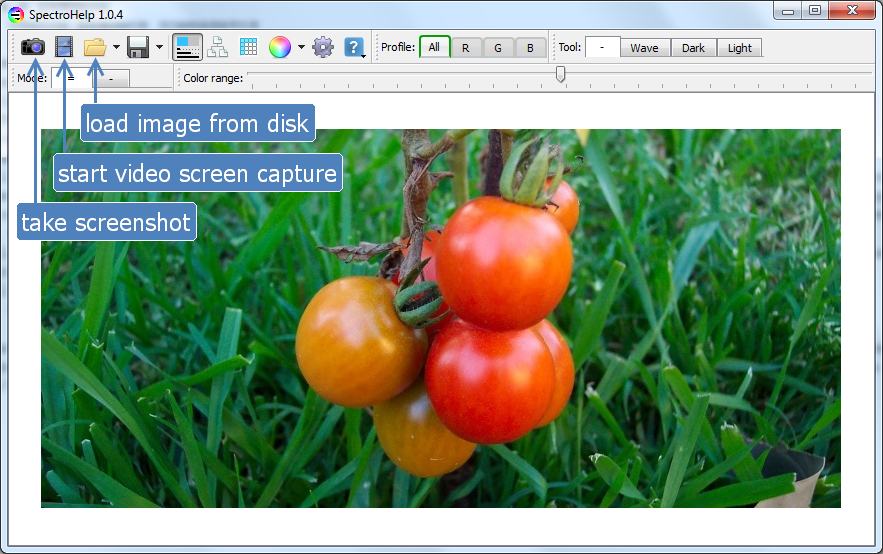Load an image using the folder icon
Screen dimensions: 883x554
click(95, 47)
